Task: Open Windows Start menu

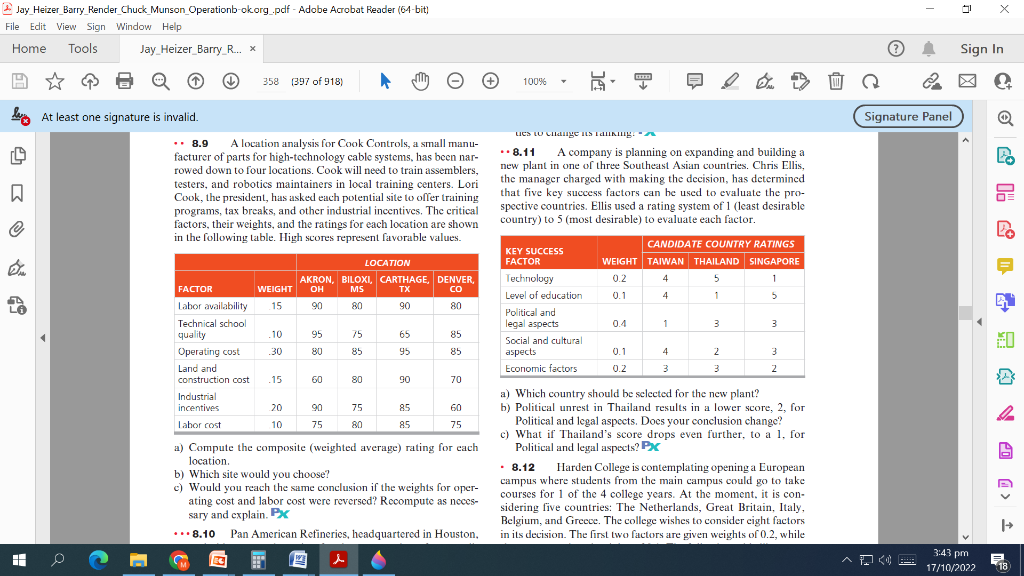Action: point(19,560)
